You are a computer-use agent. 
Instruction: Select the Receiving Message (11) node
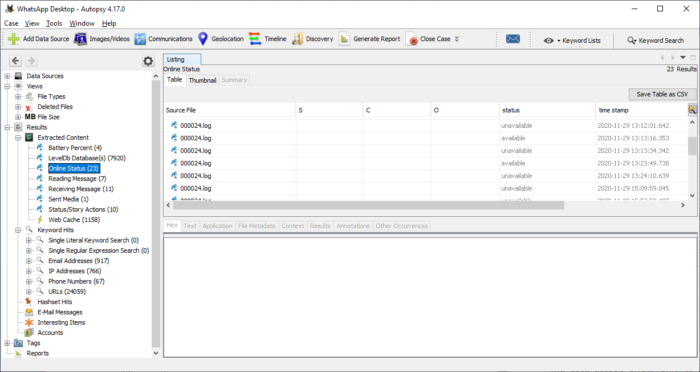[81, 189]
